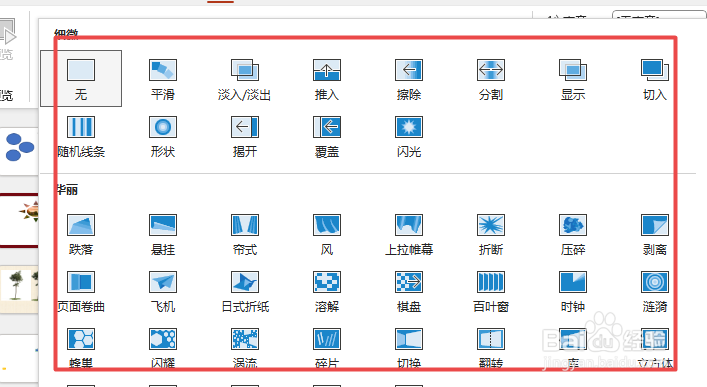Image resolution: width=707 pixels, height=387 pixels.
Task: Select the 碎片 transition
Action: pos(327,348)
